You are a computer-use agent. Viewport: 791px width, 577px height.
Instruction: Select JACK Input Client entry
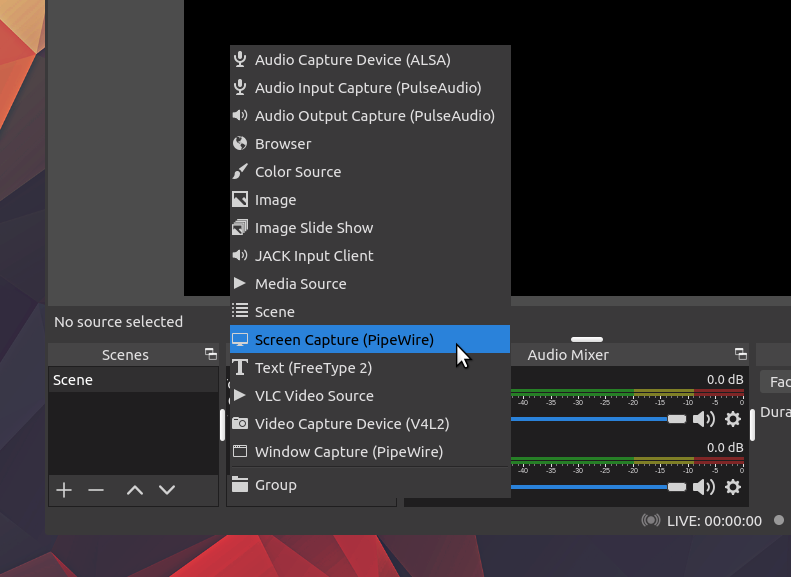[x=370, y=256]
